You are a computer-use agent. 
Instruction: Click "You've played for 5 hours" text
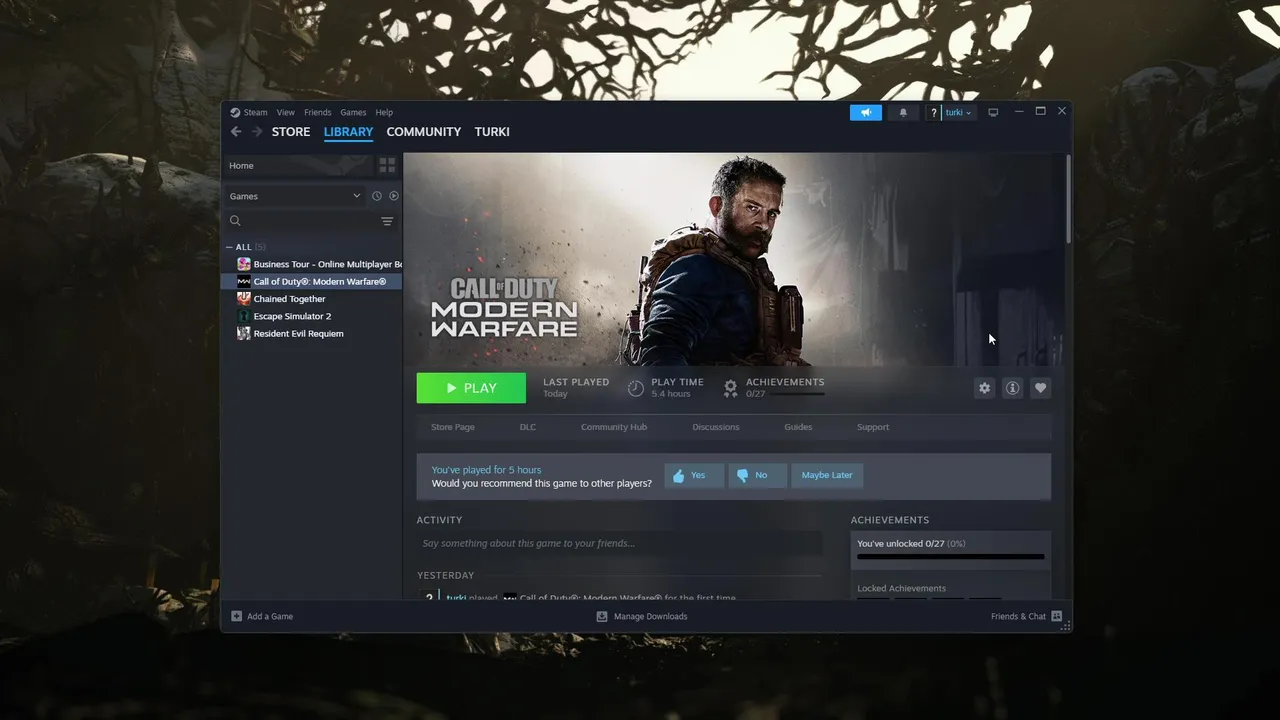(486, 470)
